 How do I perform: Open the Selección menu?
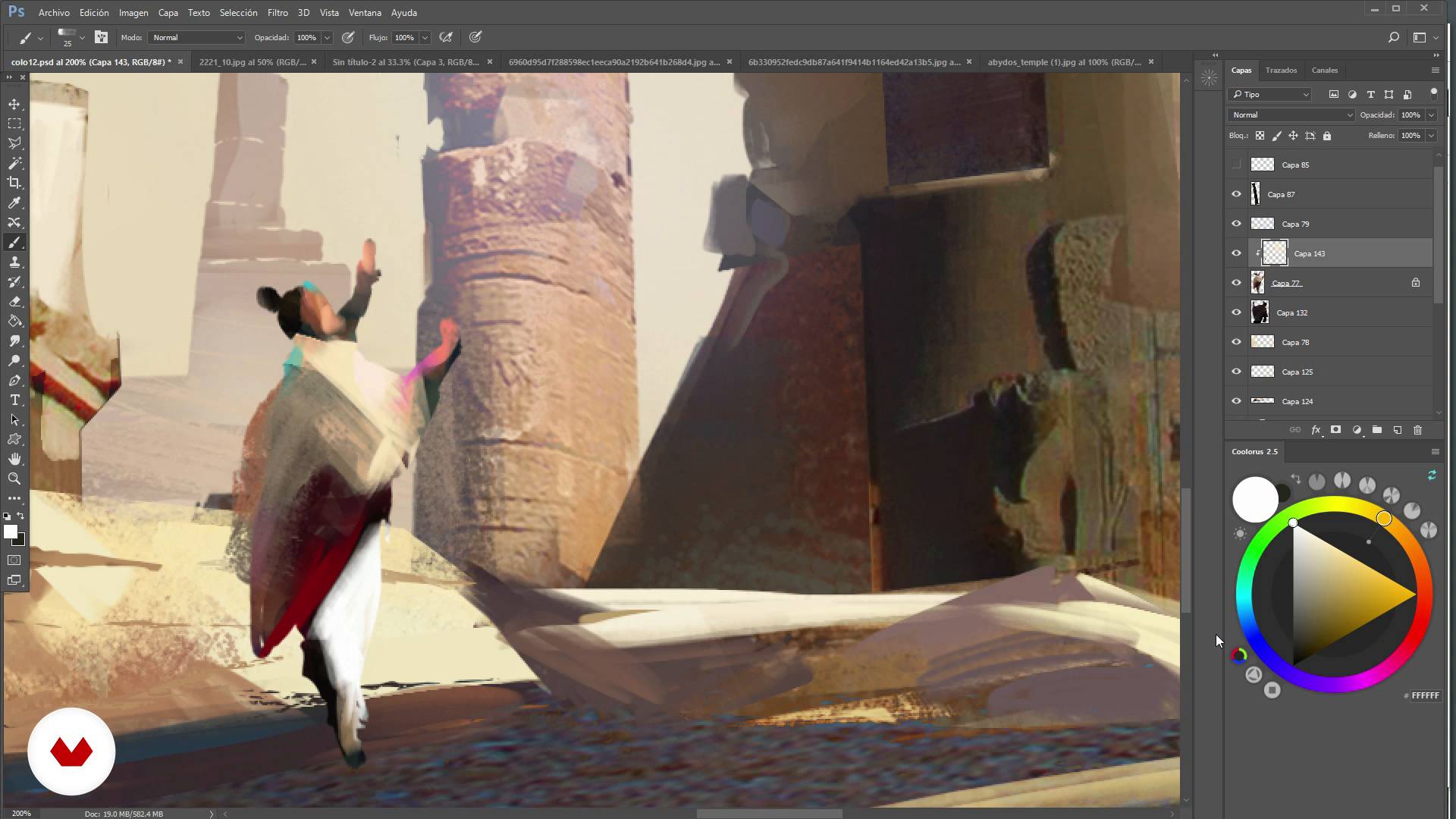click(x=238, y=12)
